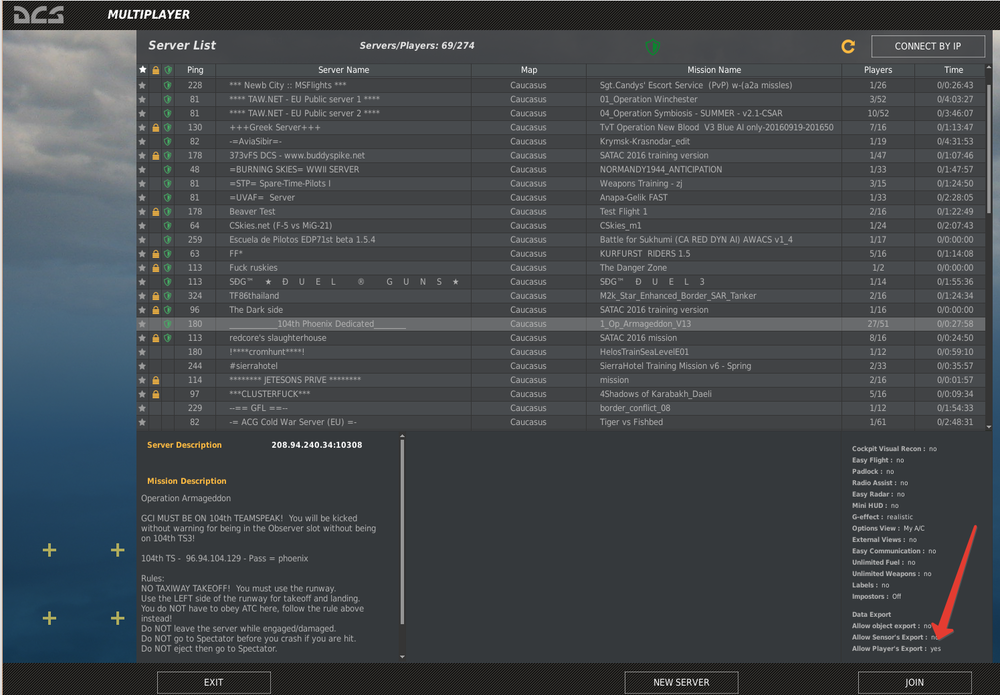The width and height of the screenshot is (1000, 695).
Task: Sort servers by Ping column header
Action: pos(195,70)
